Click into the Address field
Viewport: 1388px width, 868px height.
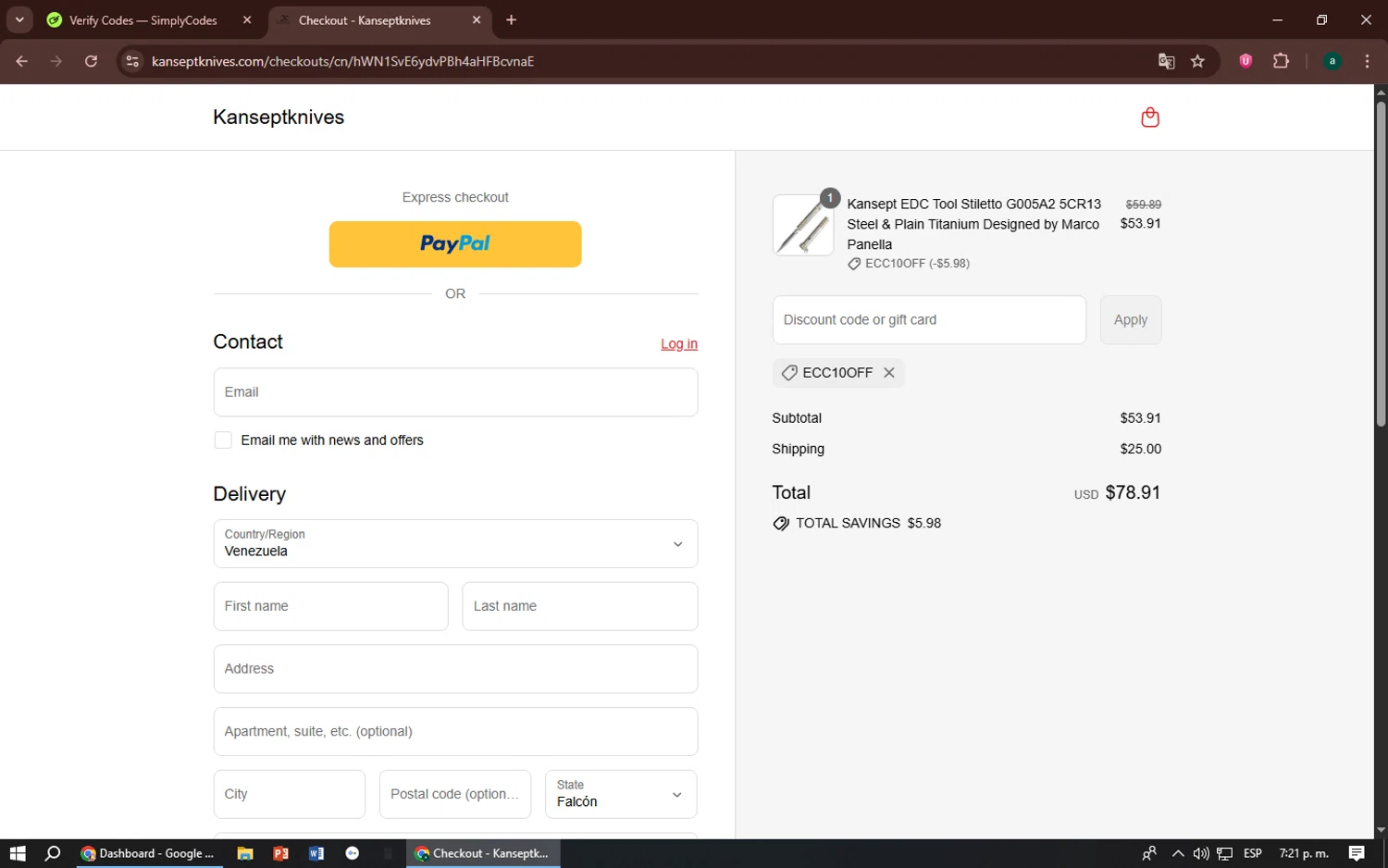(x=455, y=669)
